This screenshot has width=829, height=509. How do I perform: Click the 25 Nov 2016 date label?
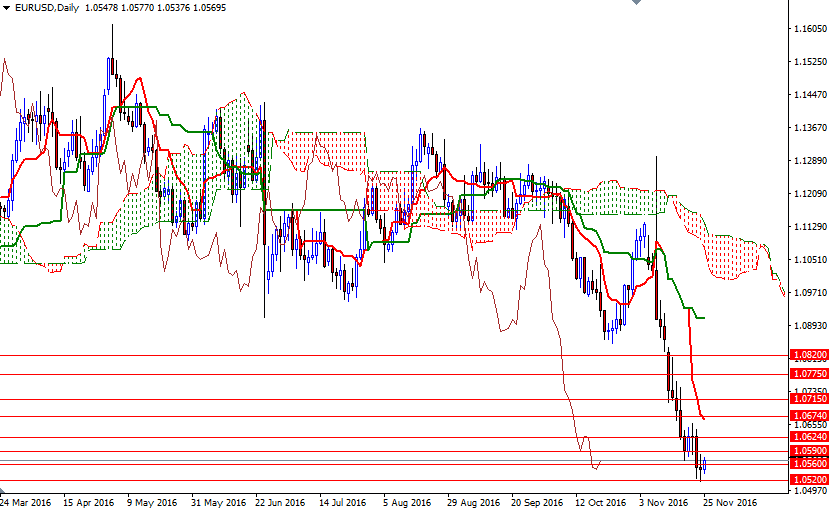click(730, 503)
